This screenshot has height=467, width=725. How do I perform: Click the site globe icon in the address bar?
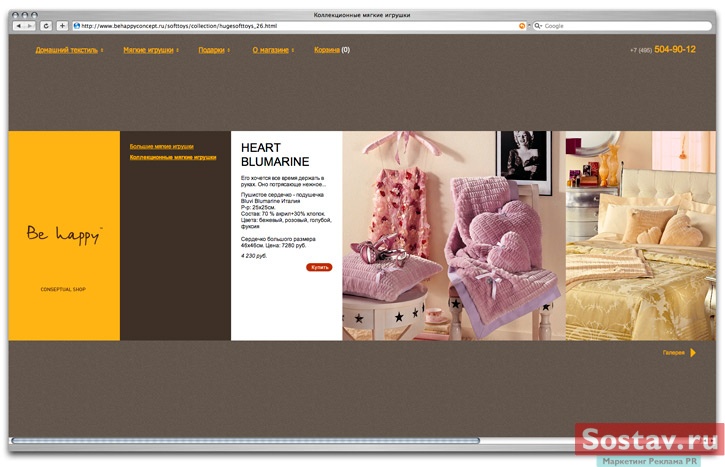pyautogui.click(x=77, y=26)
